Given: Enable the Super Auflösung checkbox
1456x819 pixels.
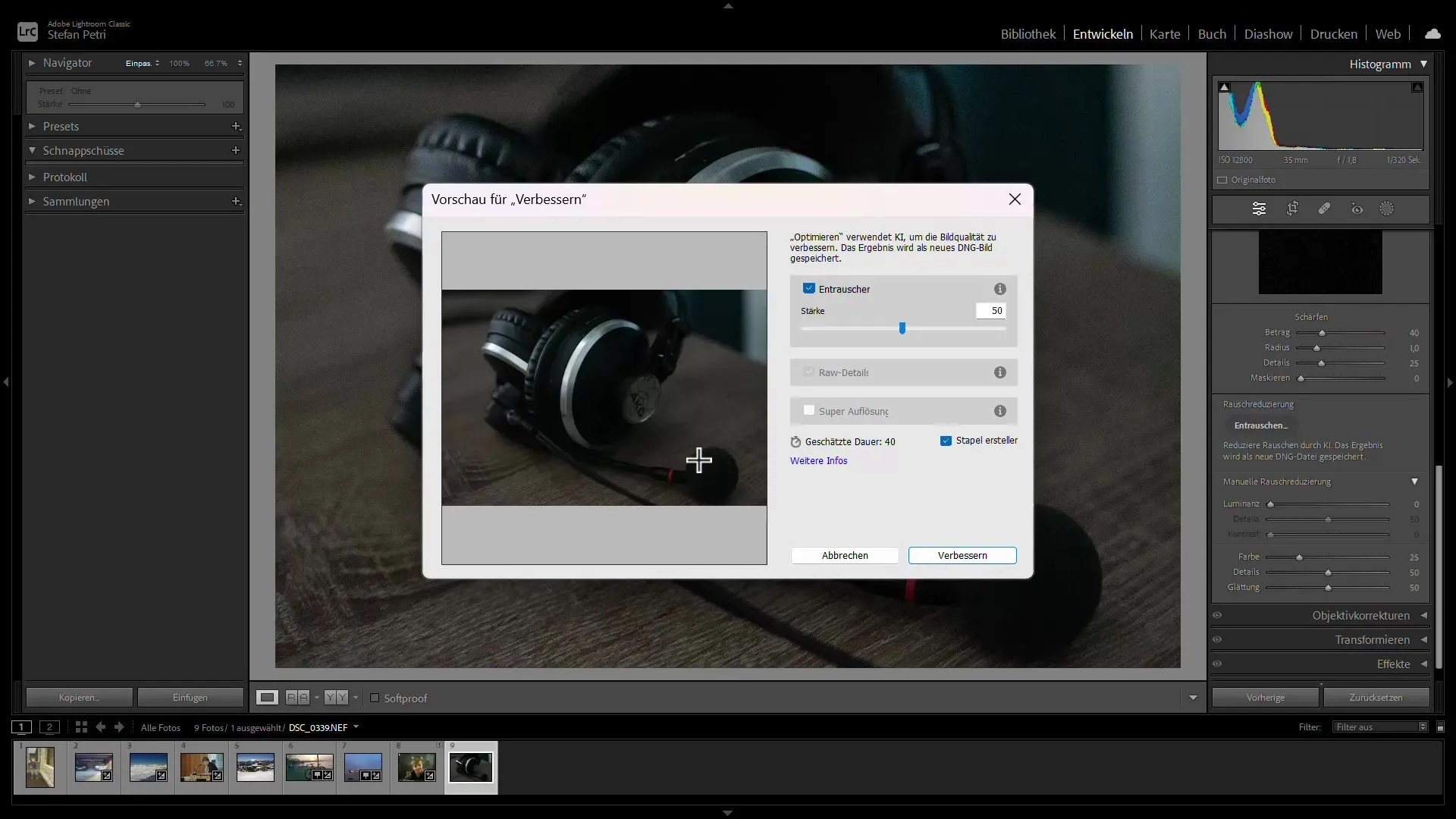Looking at the screenshot, I should (808, 410).
